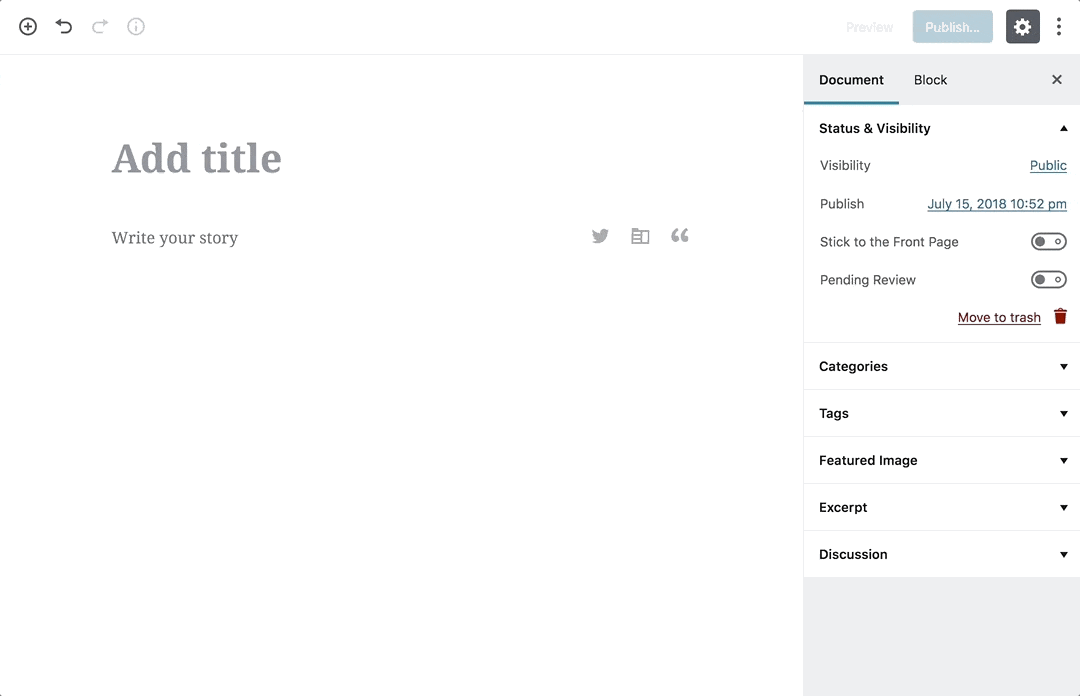This screenshot has height=696, width=1080.
Task: Turn on Pending Review
Action: point(1048,279)
